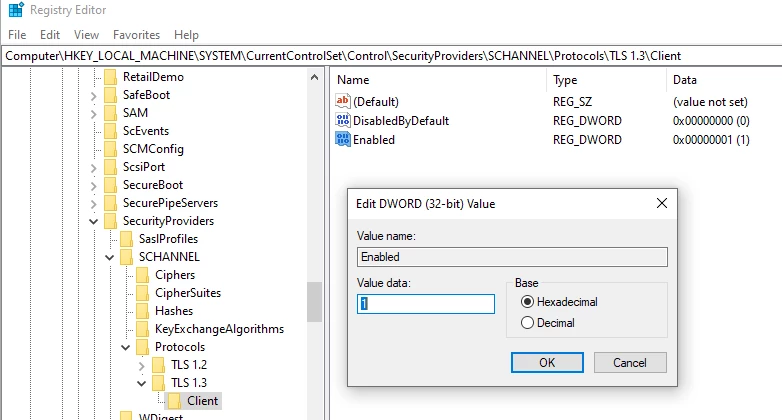Screen dimensions: 782x420
Task: Close the Edit DWORD dialog with X
Action: point(662,203)
